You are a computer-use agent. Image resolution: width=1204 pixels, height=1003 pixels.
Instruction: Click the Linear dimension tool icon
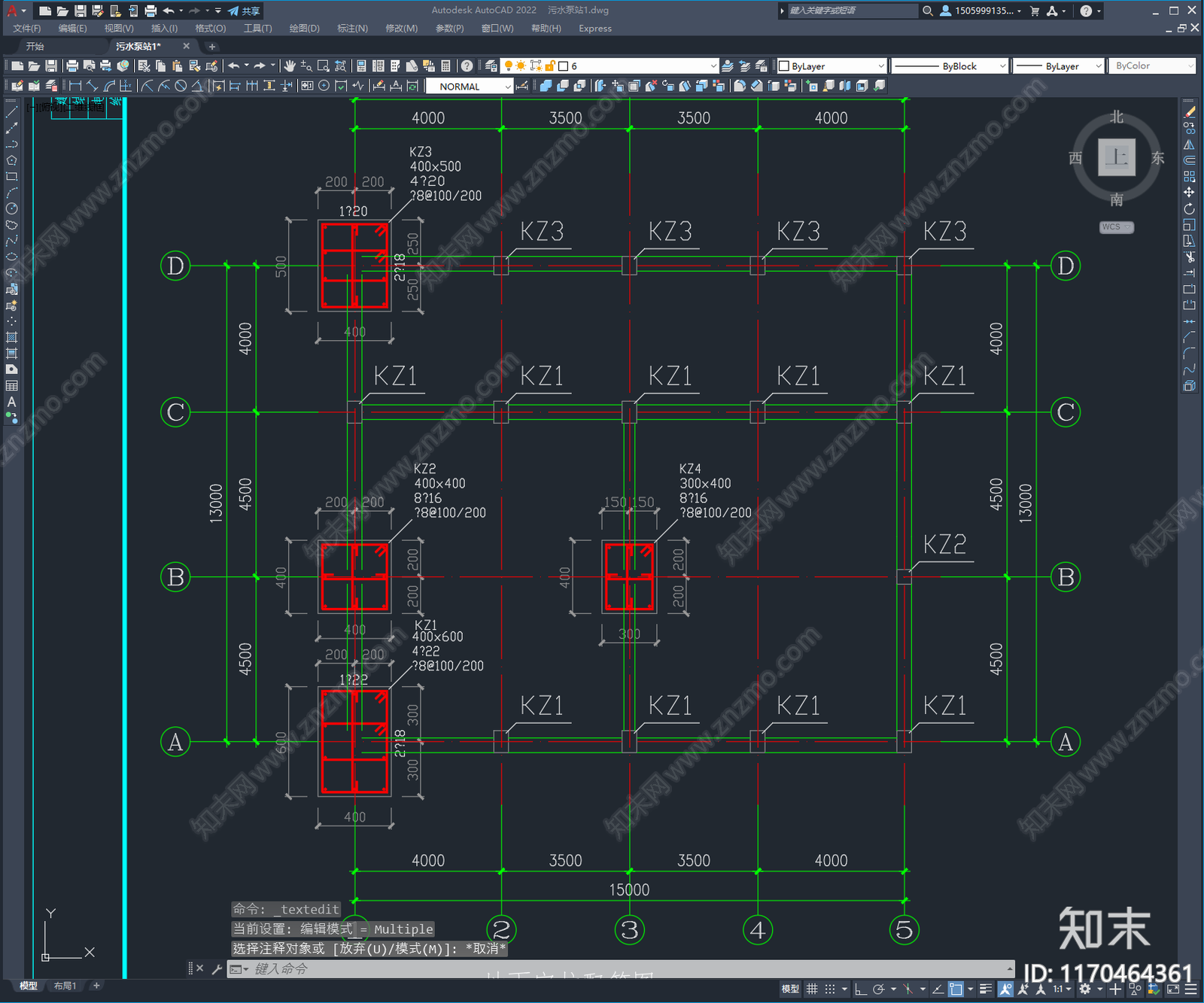point(75,86)
